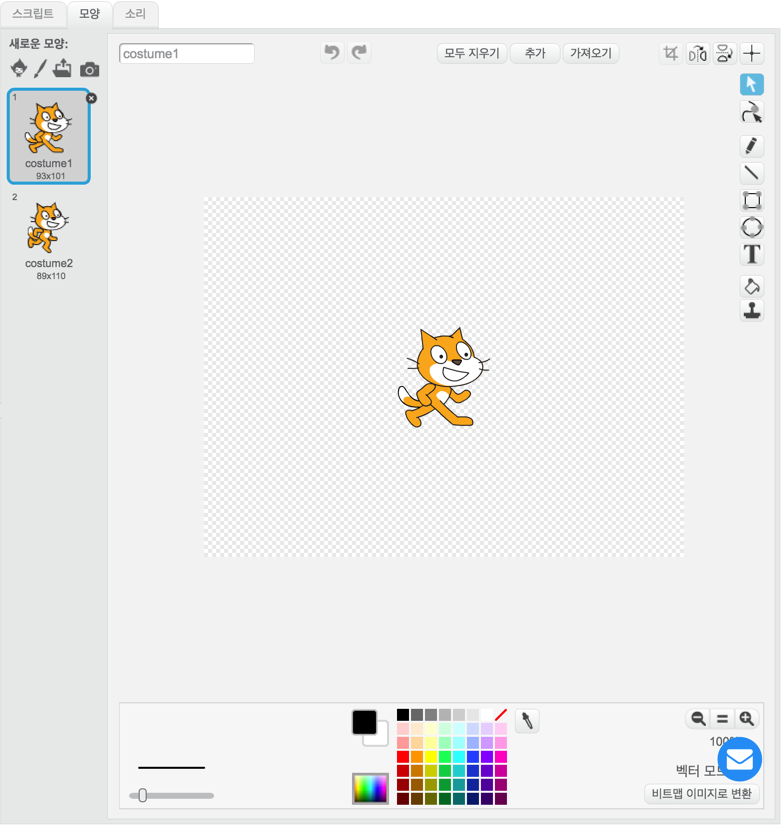Flip costume left-right

698,53
